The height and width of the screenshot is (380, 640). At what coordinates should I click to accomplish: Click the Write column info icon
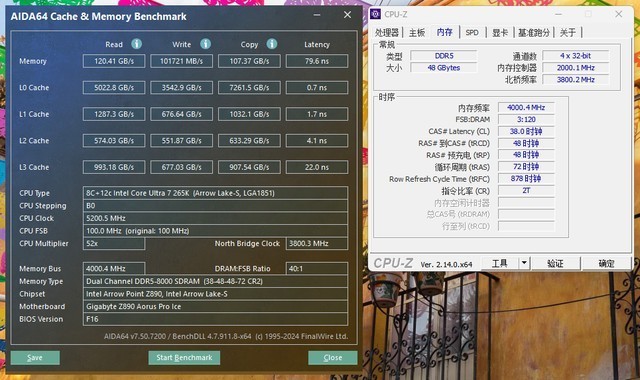point(205,44)
